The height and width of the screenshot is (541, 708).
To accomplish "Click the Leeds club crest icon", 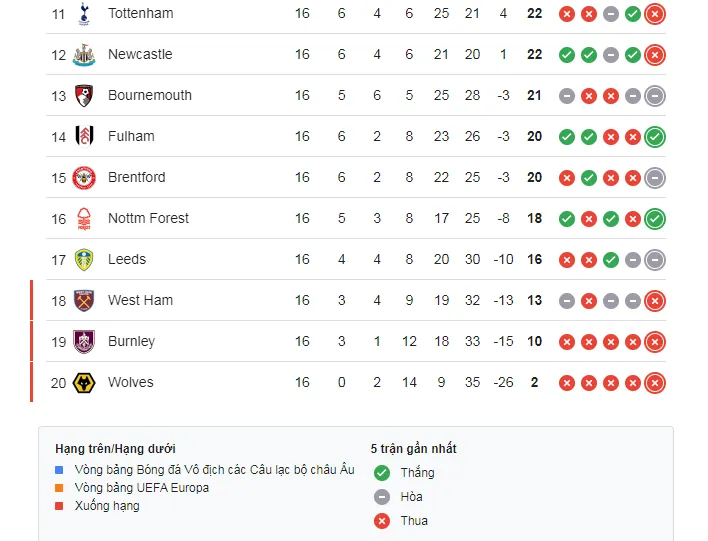I will point(84,259).
